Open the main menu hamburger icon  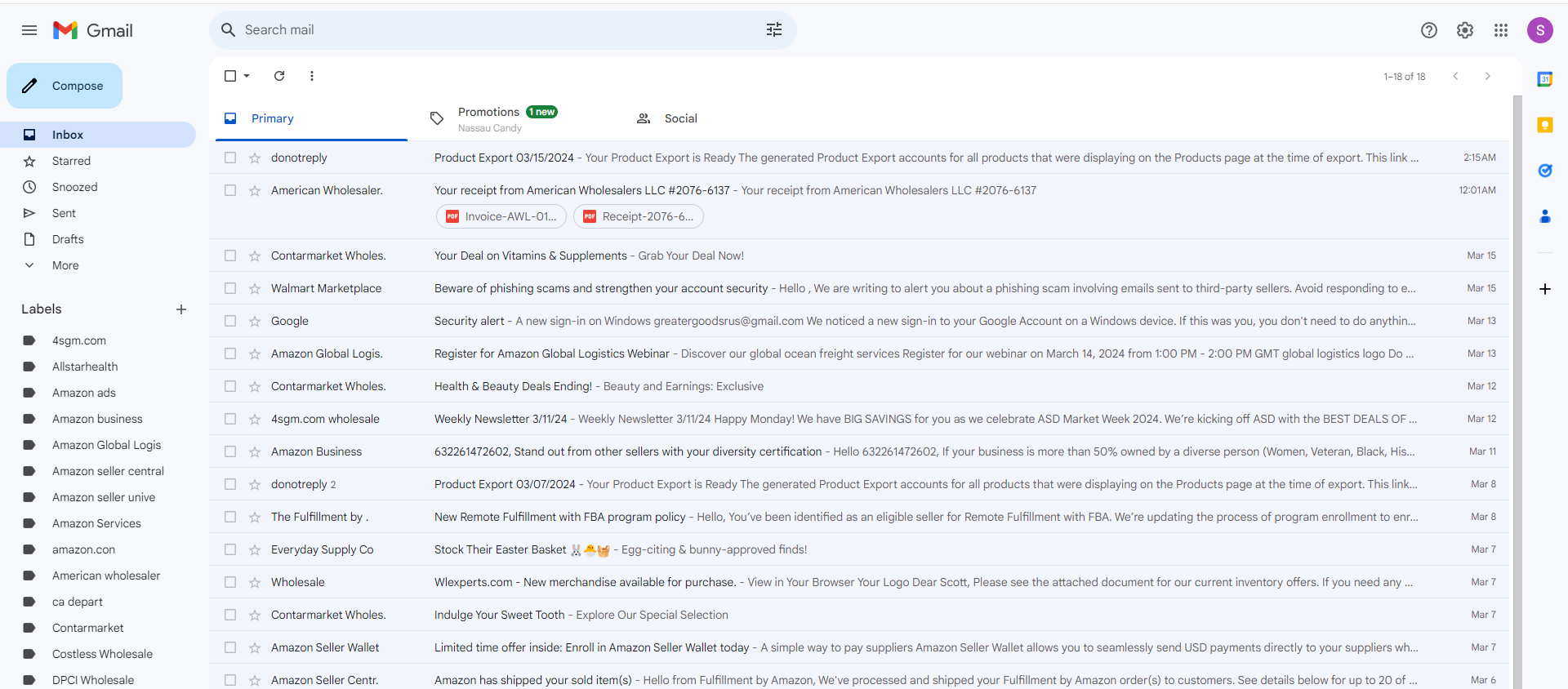[29, 30]
